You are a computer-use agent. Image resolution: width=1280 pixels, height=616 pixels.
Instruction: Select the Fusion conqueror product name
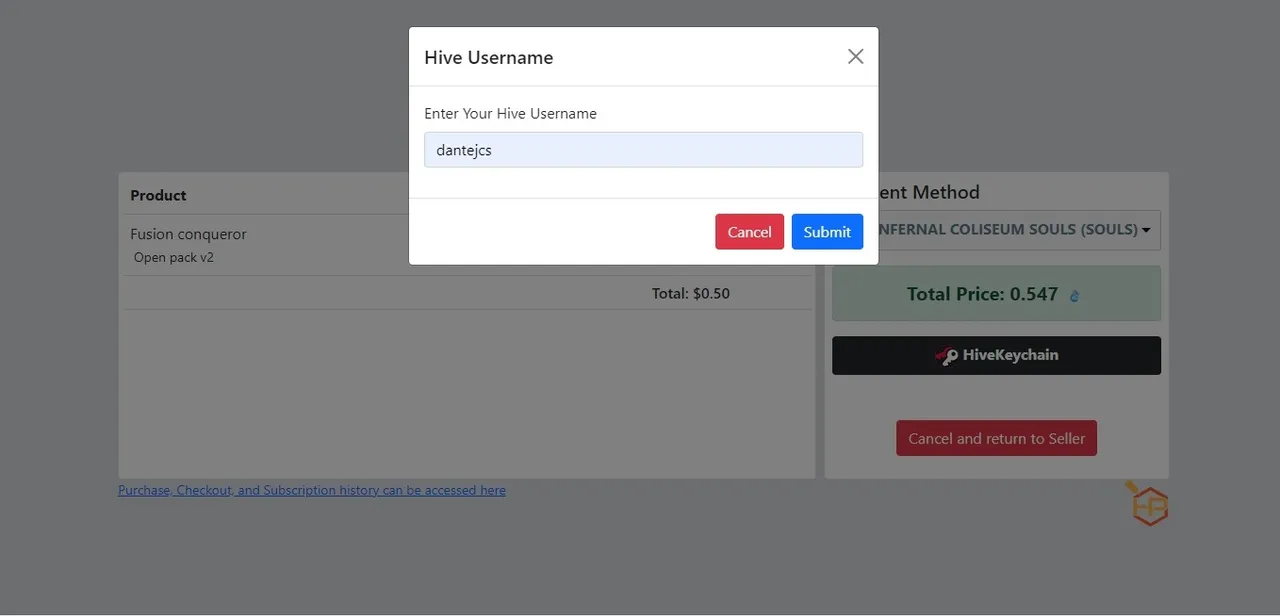click(x=188, y=234)
